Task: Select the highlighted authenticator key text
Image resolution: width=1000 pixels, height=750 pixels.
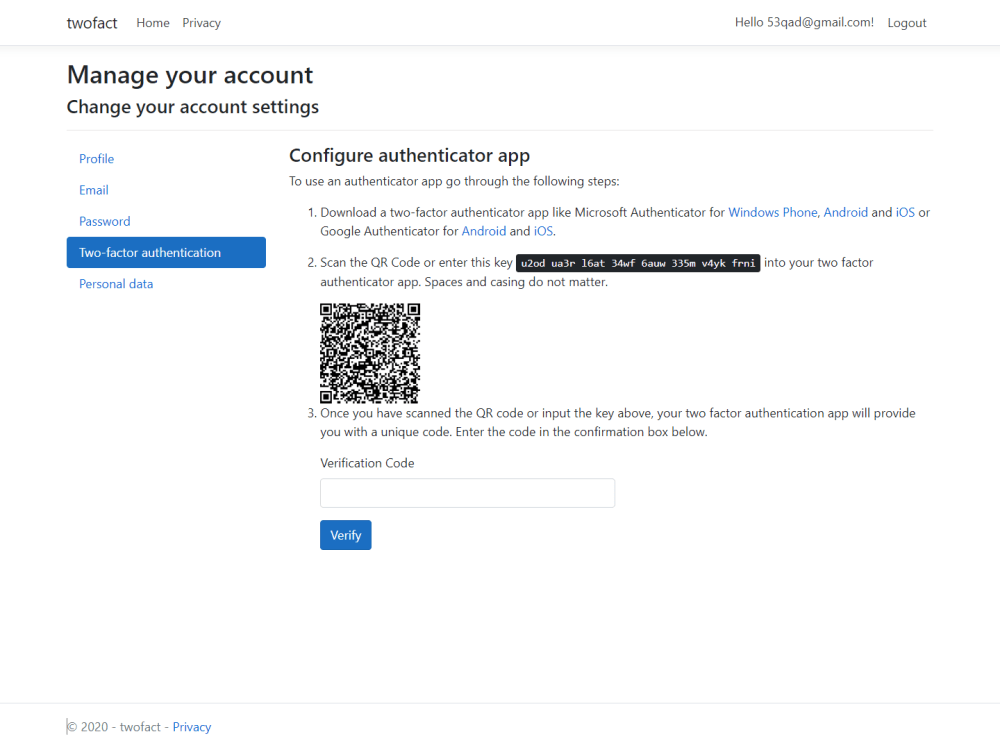Action: tap(637, 262)
